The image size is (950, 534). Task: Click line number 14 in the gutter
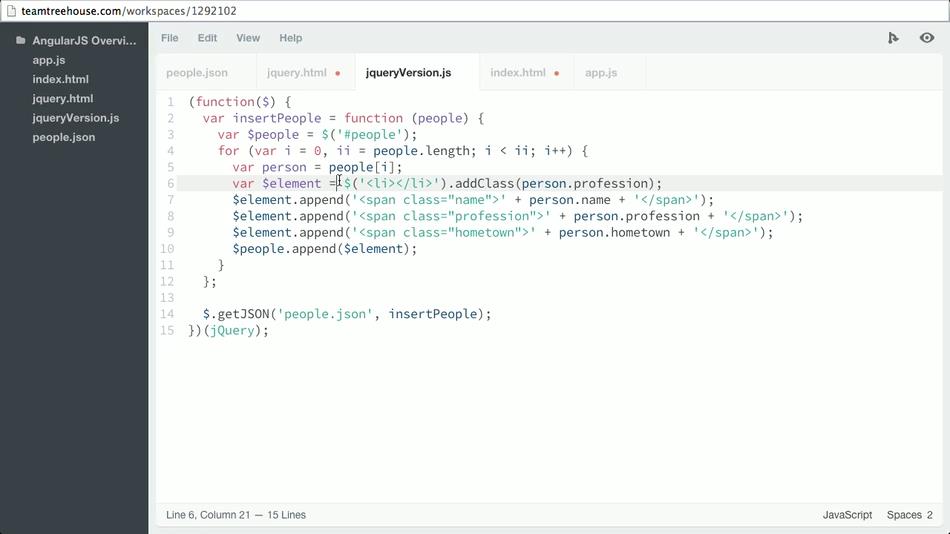167,314
